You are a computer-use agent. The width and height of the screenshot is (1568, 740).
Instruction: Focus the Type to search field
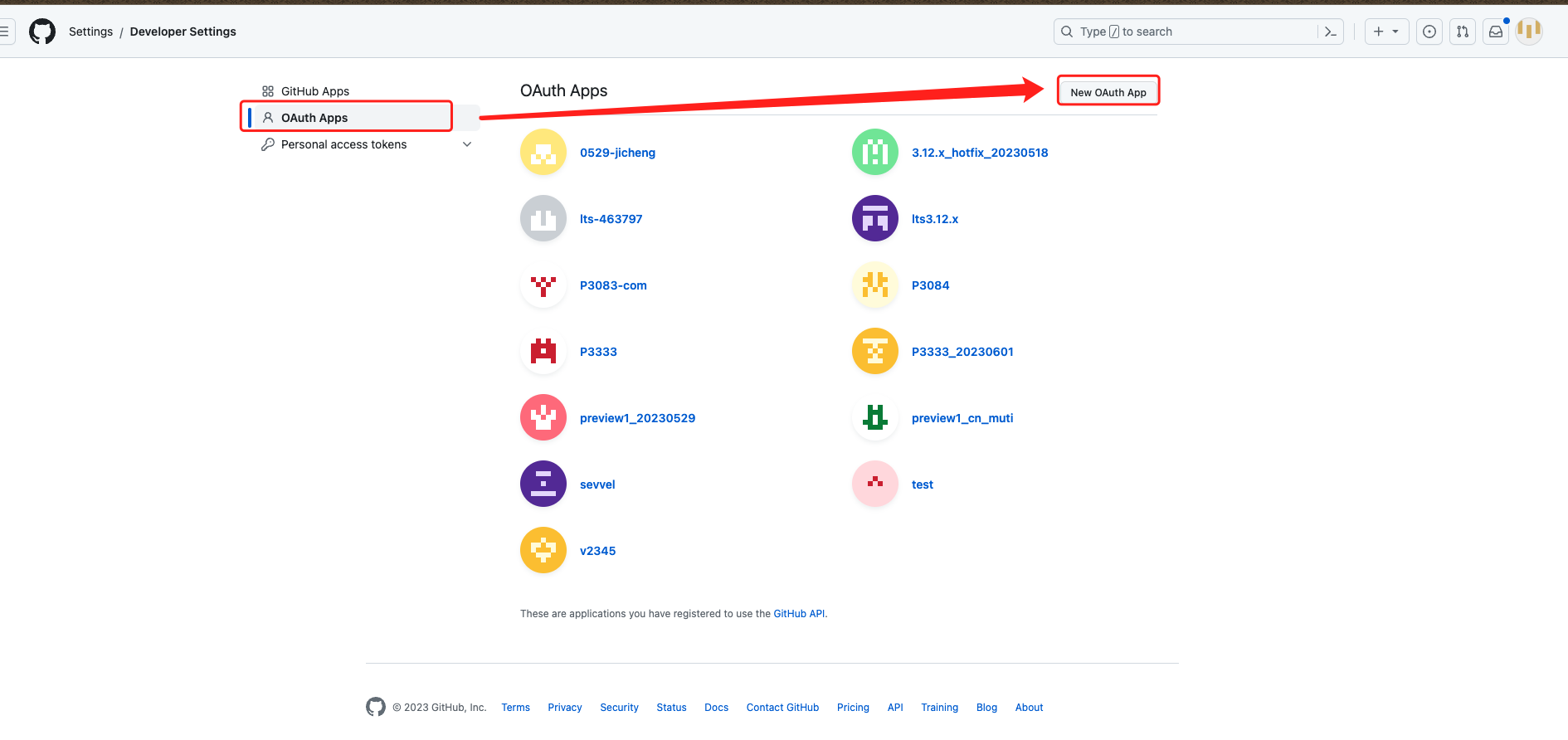1199,32
